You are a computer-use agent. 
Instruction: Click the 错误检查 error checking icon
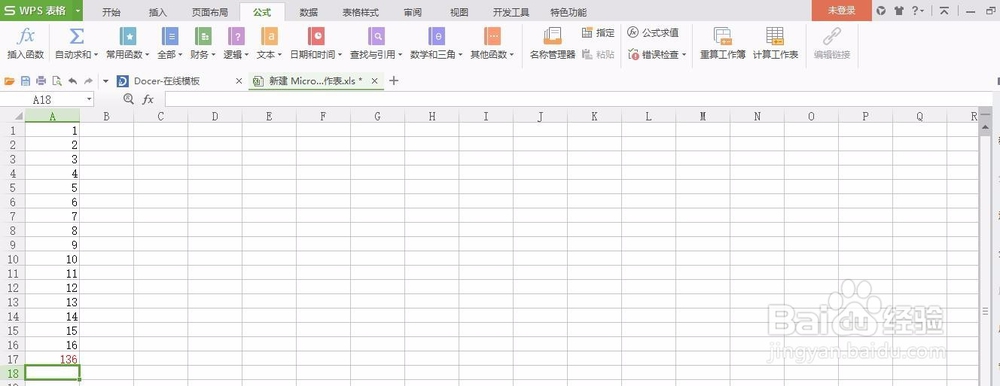tap(633, 55)
